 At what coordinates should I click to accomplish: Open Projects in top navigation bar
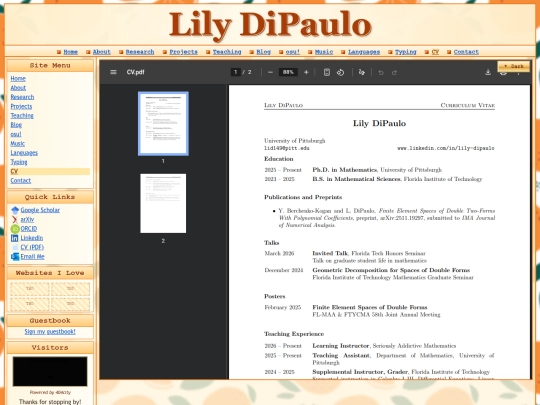click(184, 52)
